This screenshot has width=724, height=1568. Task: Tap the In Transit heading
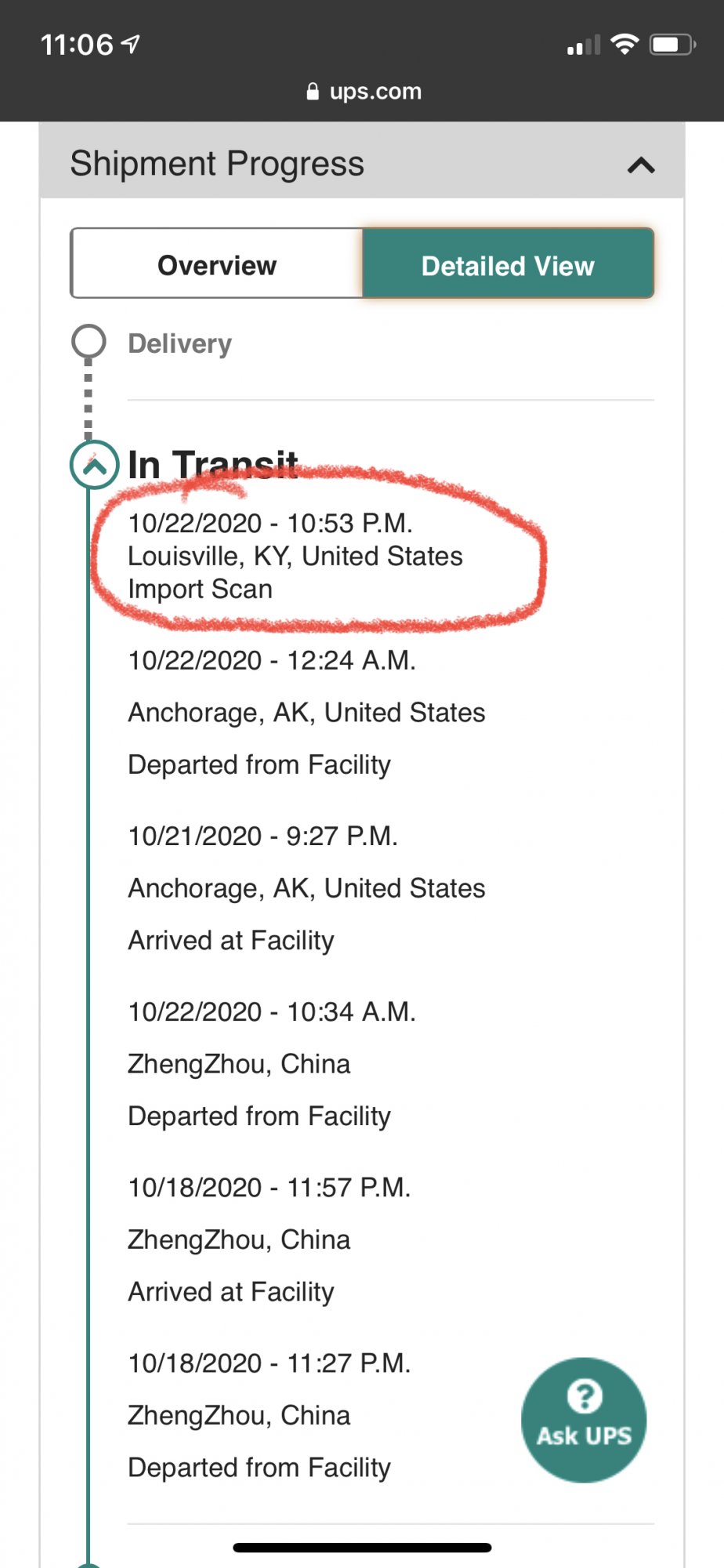tap(213, 465)
